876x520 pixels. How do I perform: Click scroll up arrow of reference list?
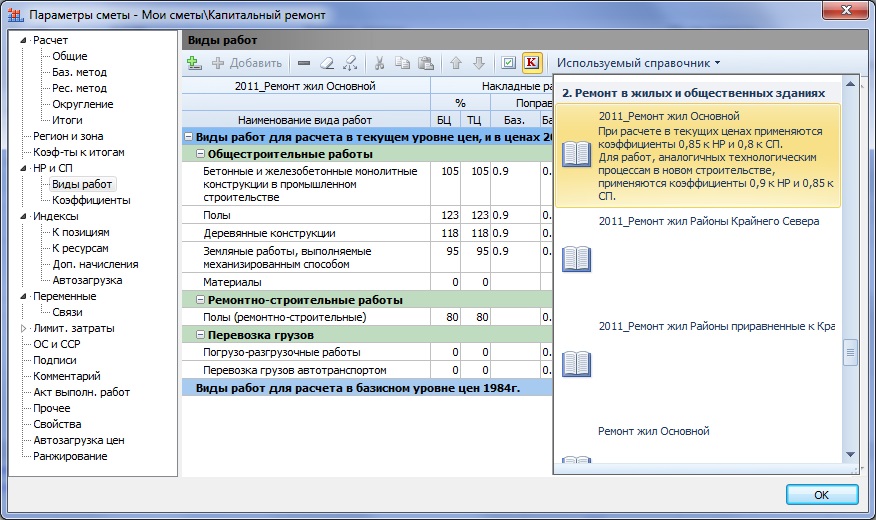[x=850, y=84]
